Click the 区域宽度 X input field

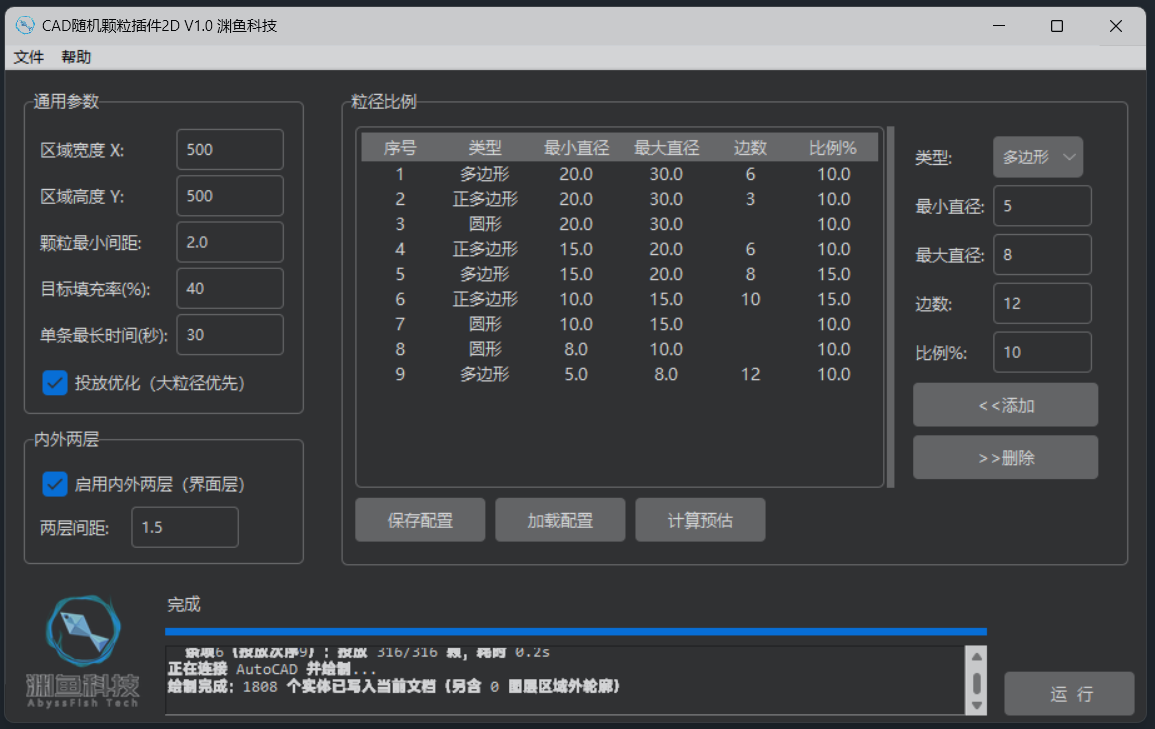pyautogui.click(x=230, y=149)
